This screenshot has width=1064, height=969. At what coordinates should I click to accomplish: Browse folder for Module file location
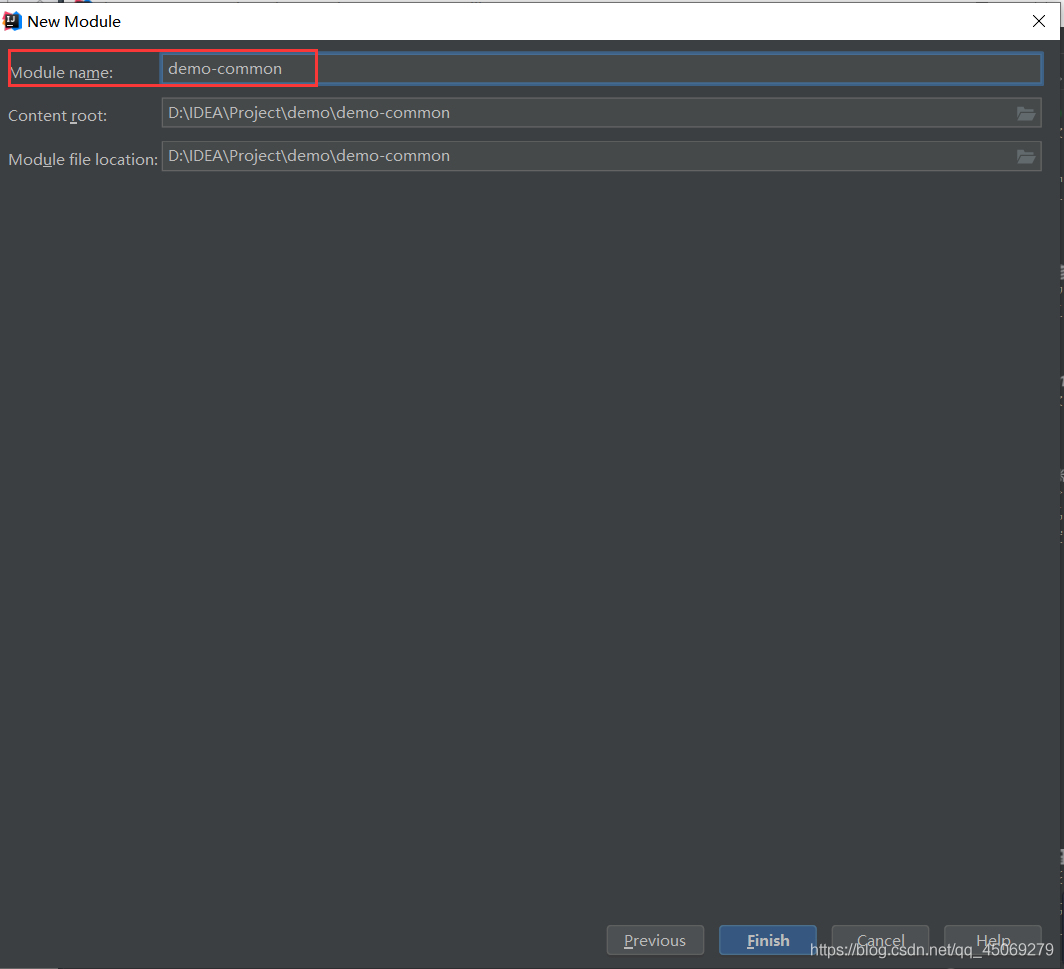coord(1025,157)
